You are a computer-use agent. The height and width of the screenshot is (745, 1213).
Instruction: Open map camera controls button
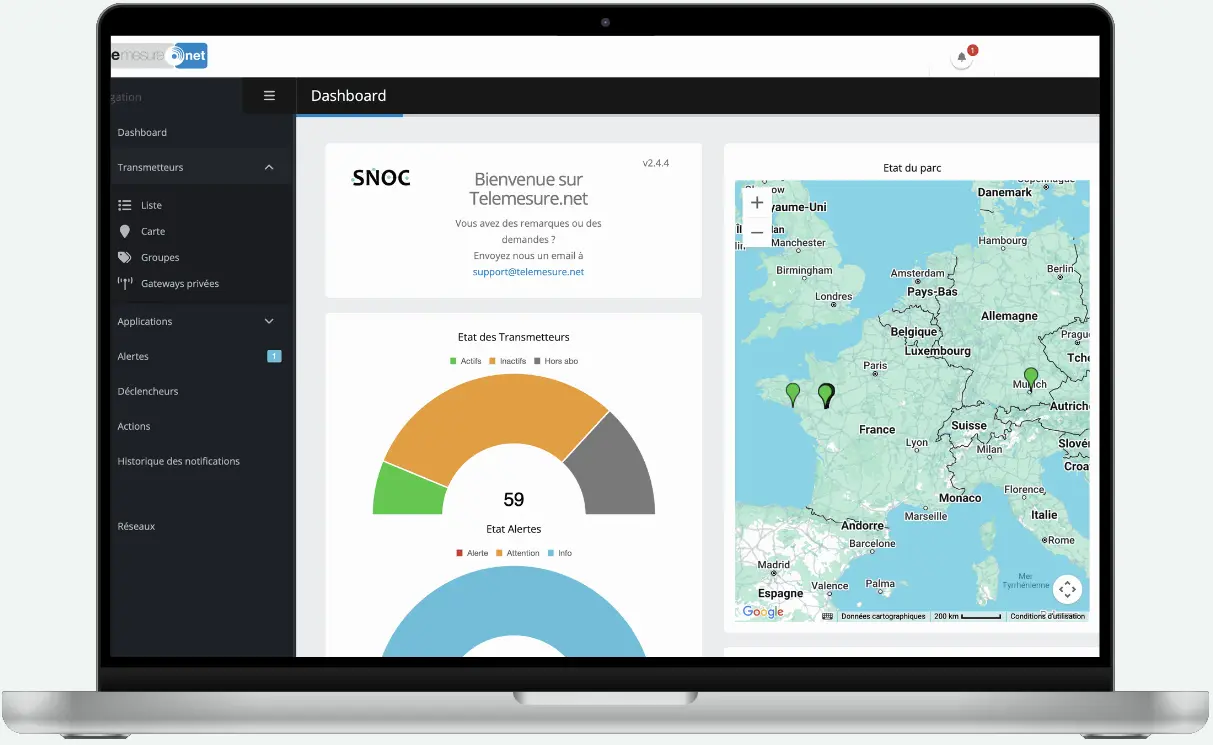coord(1067,589)
